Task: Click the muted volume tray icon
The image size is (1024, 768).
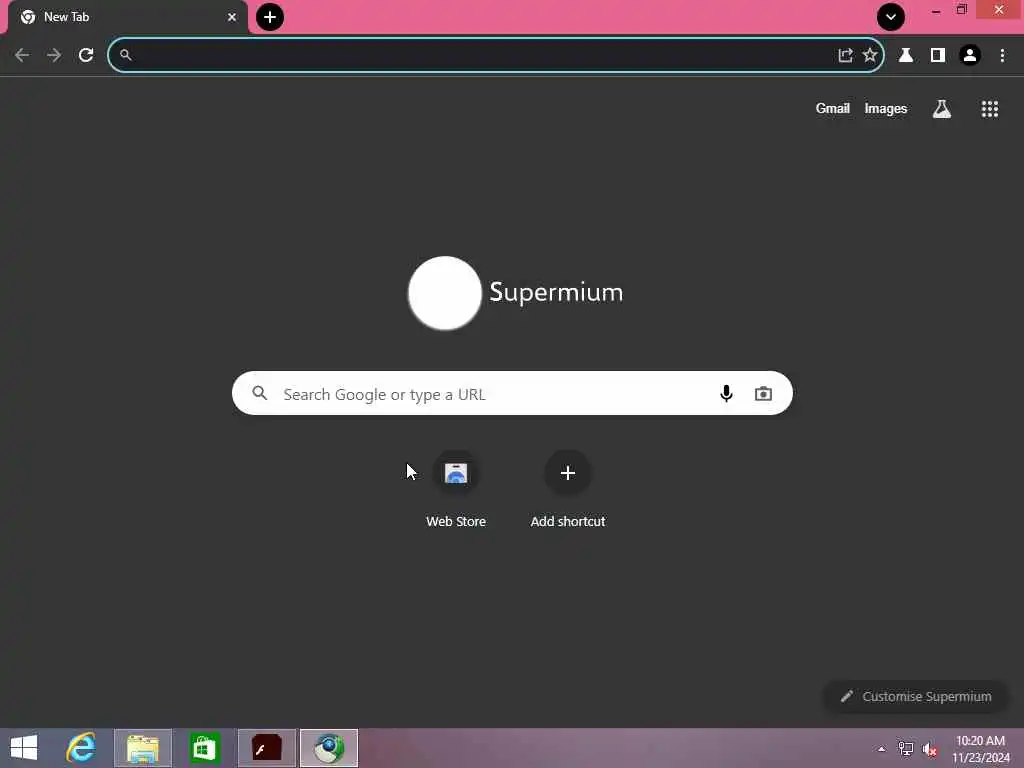Action: (930, 749)
